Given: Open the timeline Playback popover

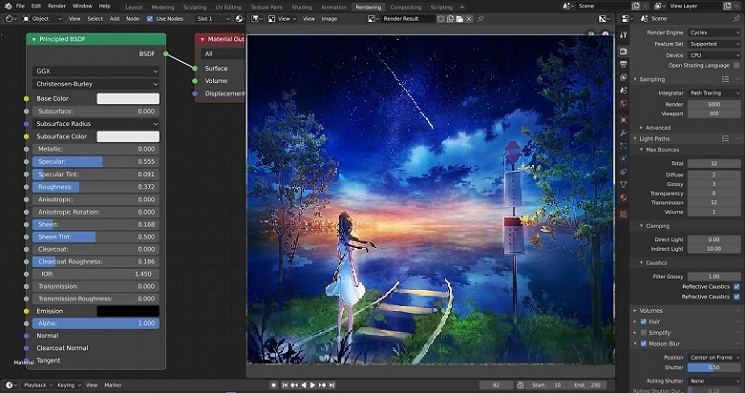Looking at the screenshot, I should [38, 385].
